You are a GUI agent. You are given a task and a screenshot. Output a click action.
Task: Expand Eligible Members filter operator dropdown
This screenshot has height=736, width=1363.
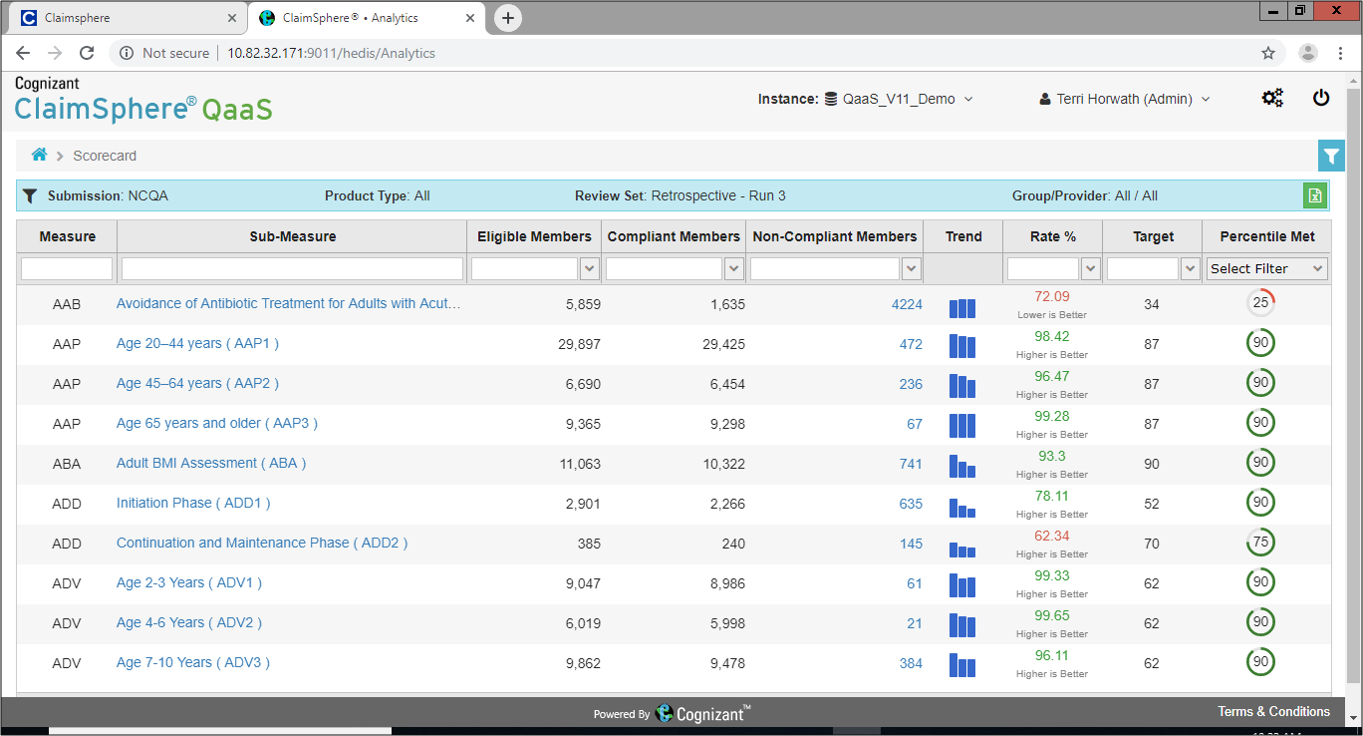point(589,269)
